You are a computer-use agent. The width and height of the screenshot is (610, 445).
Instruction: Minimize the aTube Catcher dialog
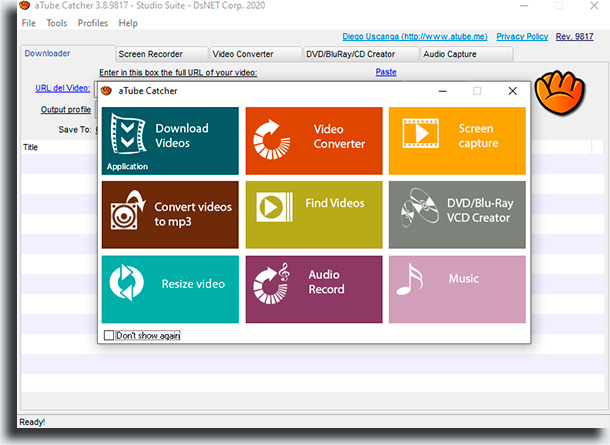pyautogui.click(x=443, y=91)
